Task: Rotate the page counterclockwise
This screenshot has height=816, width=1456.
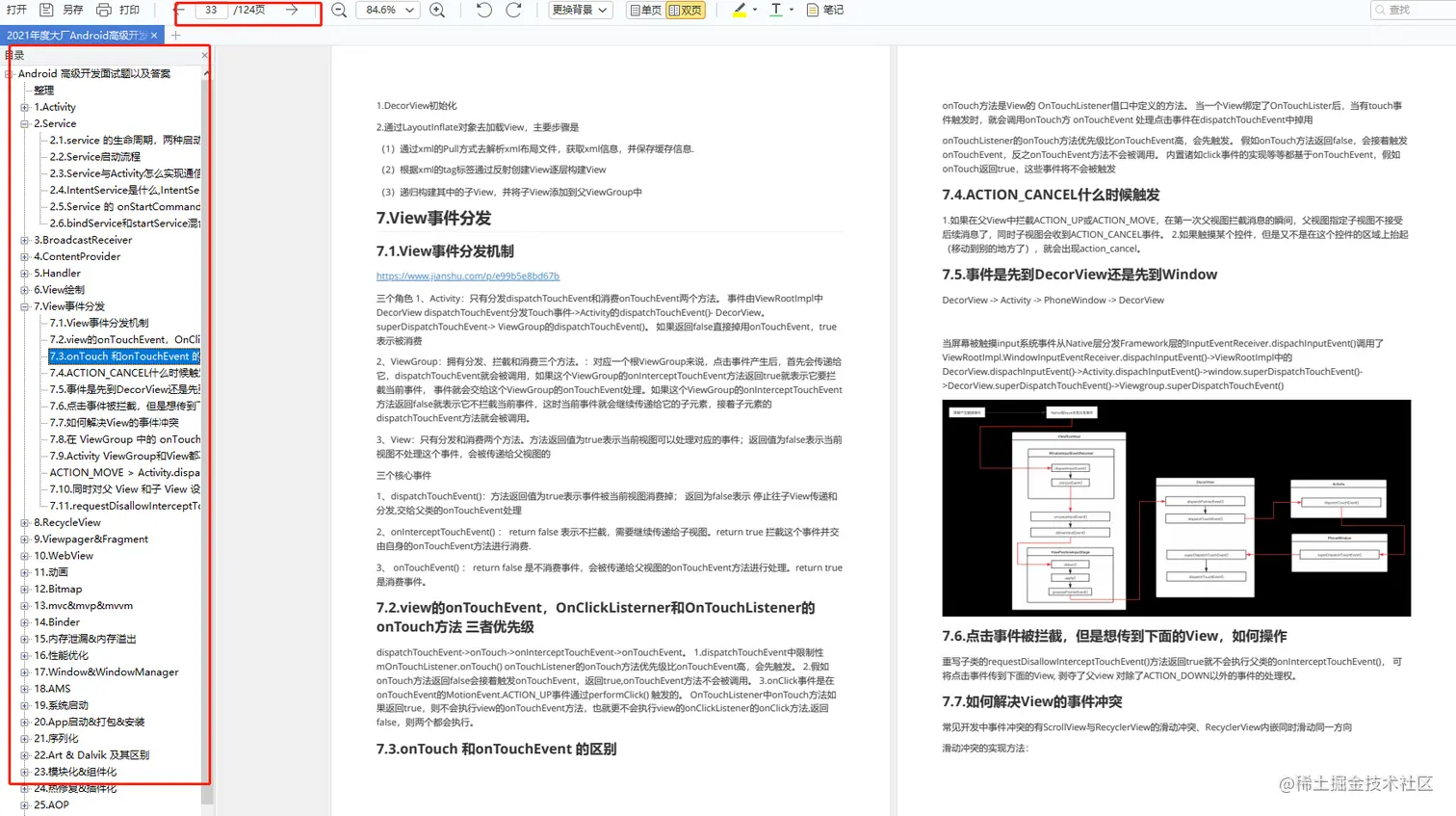Action: pos(483,10)
